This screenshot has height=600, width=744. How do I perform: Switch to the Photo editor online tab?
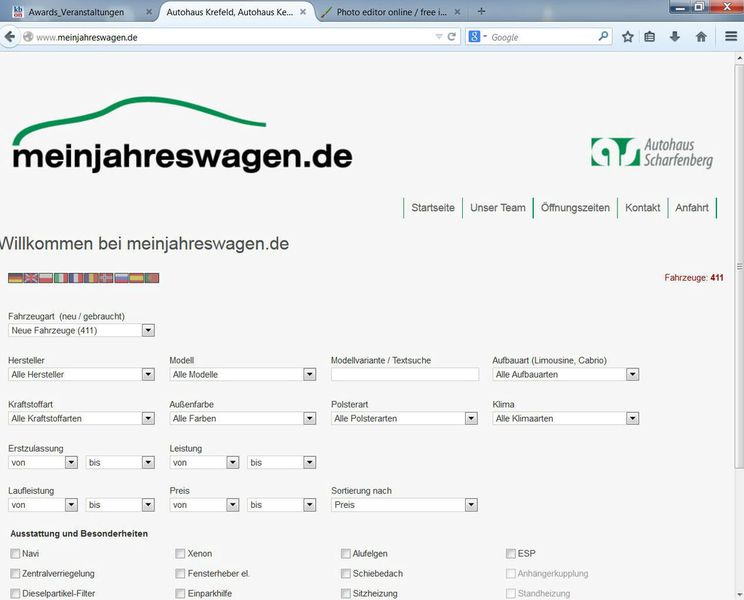[391, 12]
